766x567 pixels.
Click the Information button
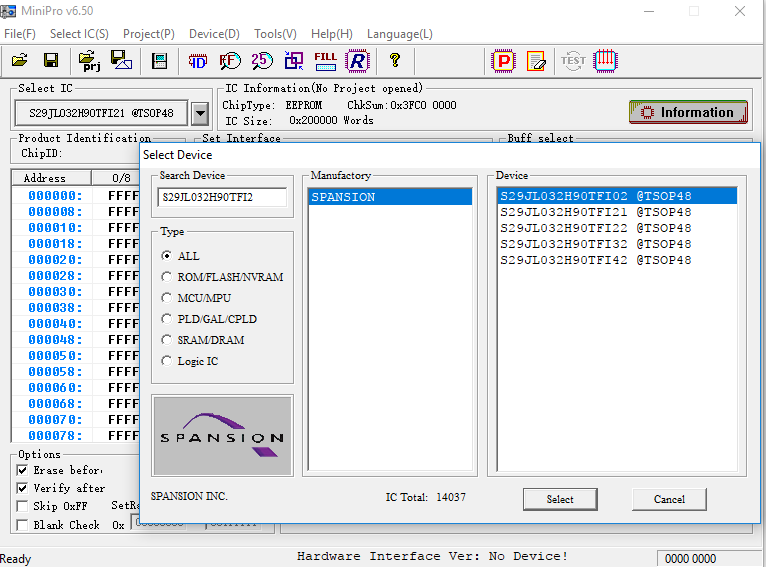click(x=688, y=112)
